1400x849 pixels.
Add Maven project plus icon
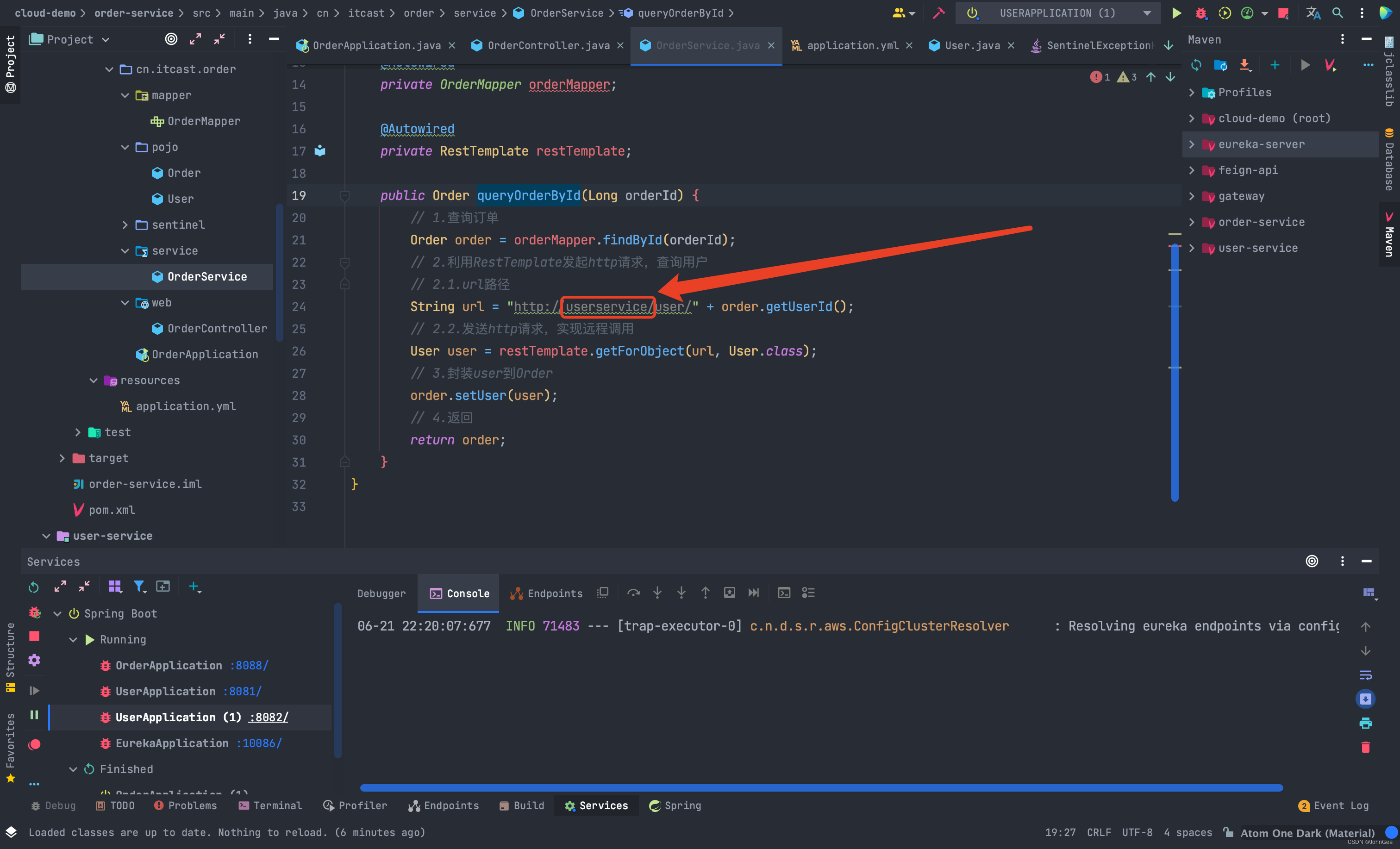tap(1275, 65)
